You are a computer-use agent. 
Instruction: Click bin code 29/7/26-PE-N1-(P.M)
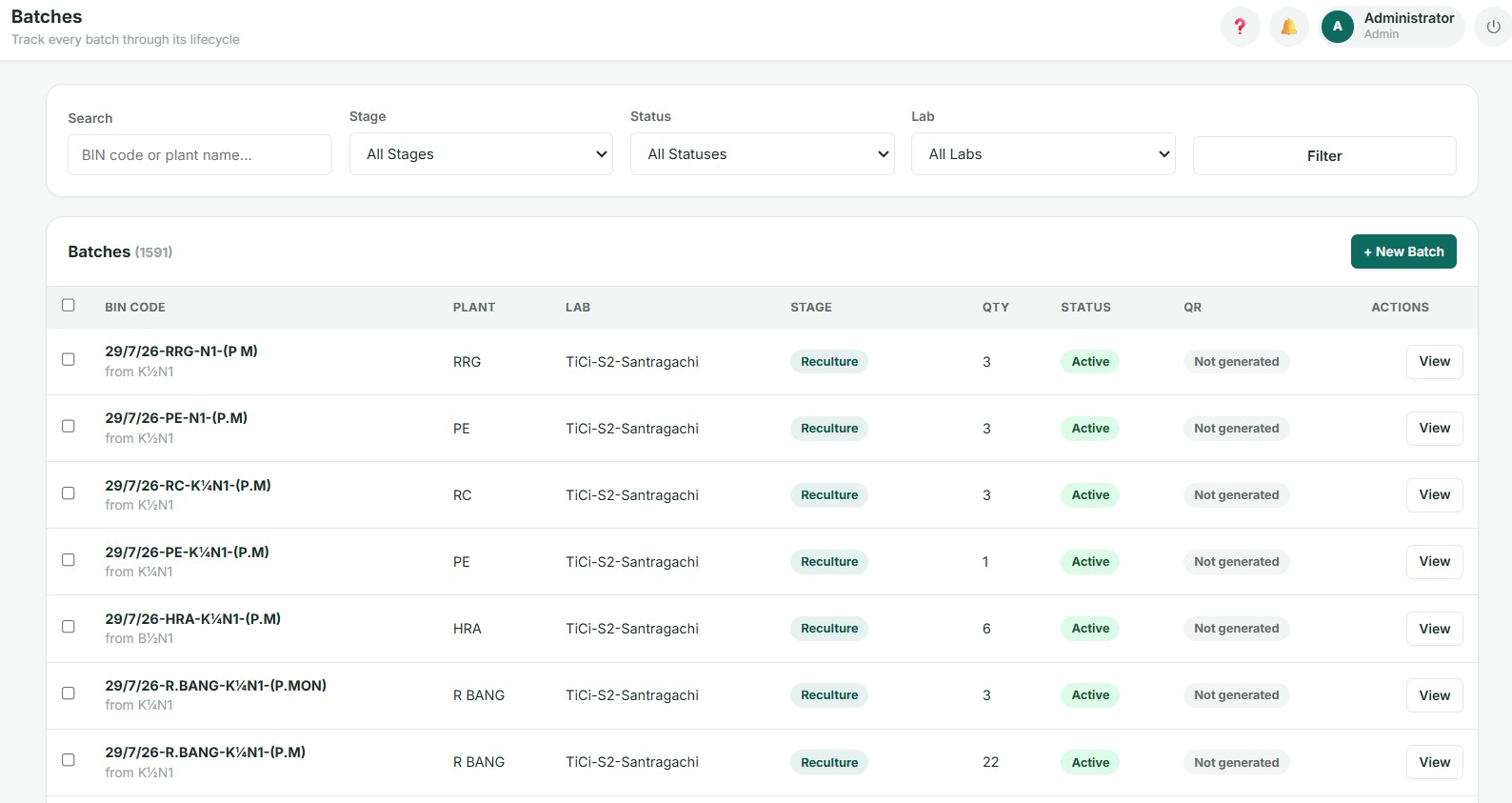176,417
